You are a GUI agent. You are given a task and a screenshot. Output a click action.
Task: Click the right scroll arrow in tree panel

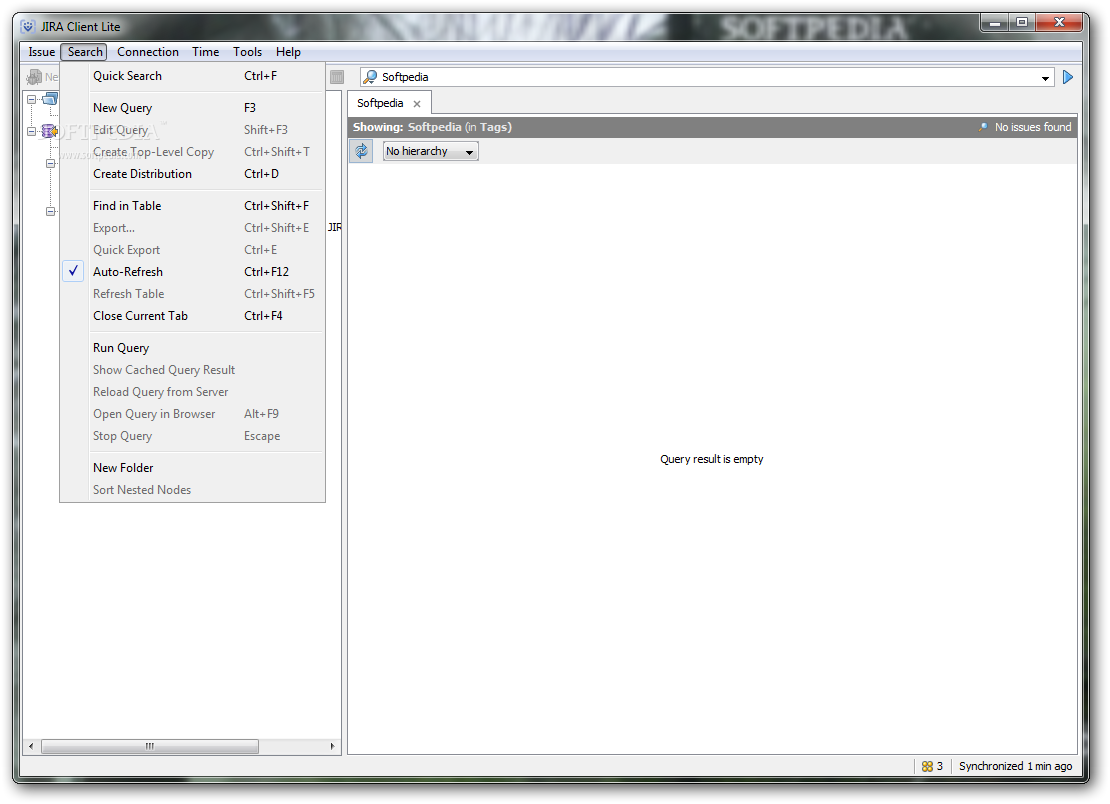pyautogui.click(x=333, y=746)
